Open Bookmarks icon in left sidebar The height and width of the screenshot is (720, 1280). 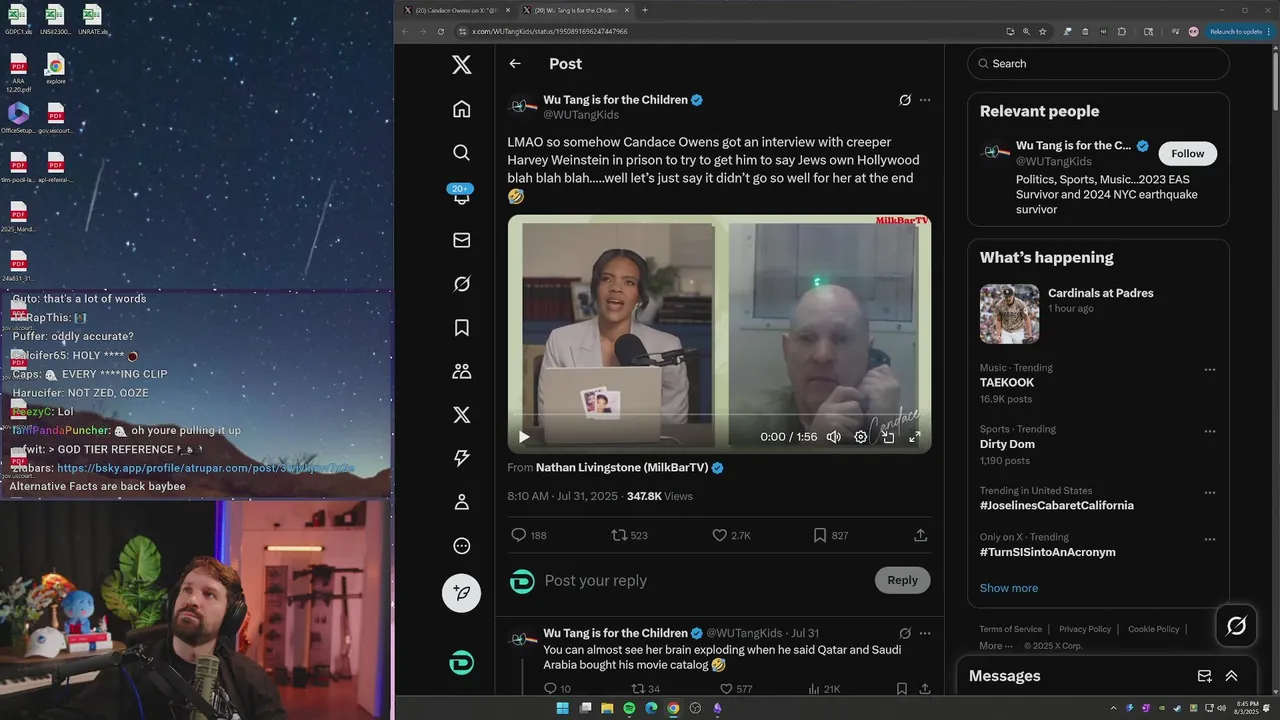461,327
